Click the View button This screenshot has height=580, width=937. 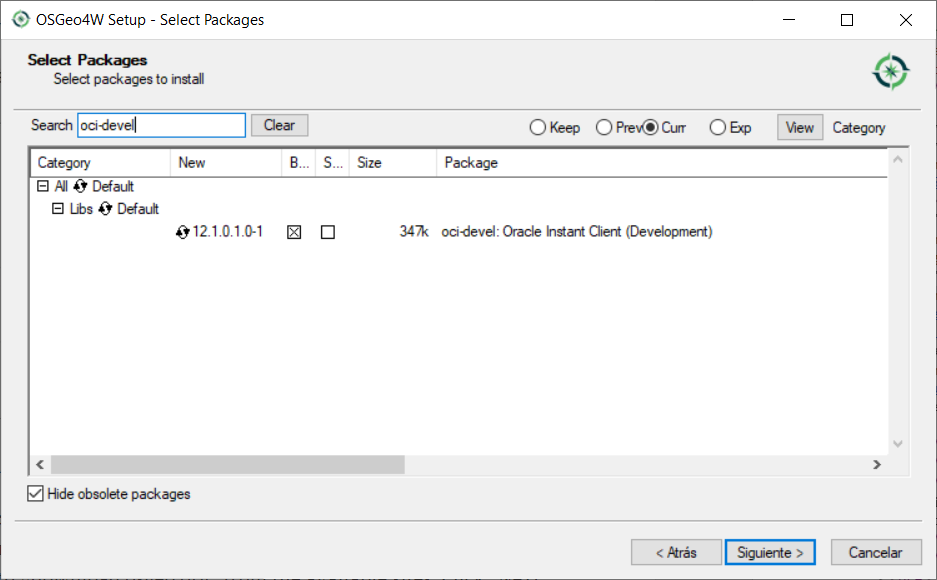click(x=799, y=127)
